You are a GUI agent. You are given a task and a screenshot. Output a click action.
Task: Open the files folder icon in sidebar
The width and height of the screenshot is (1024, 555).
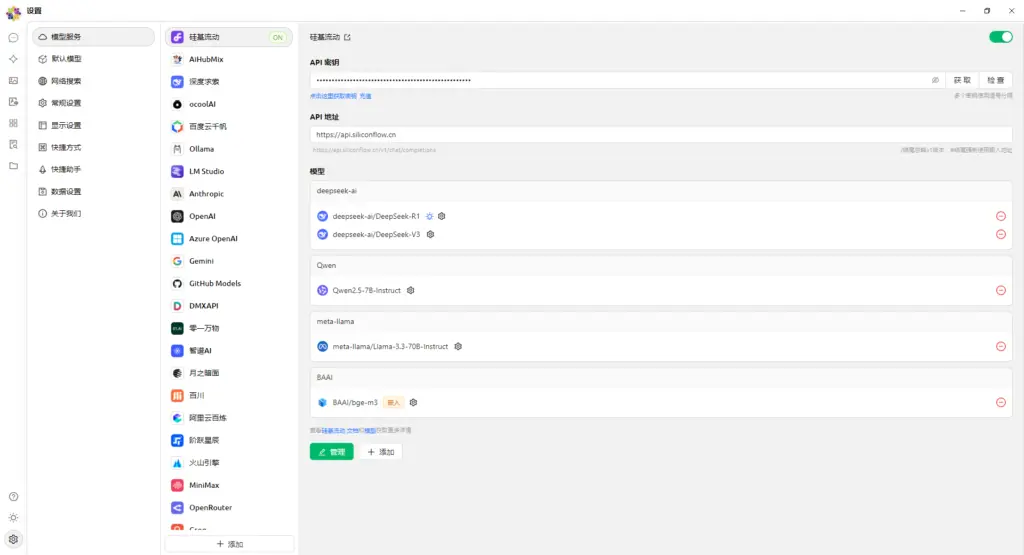tap(13, 166)
